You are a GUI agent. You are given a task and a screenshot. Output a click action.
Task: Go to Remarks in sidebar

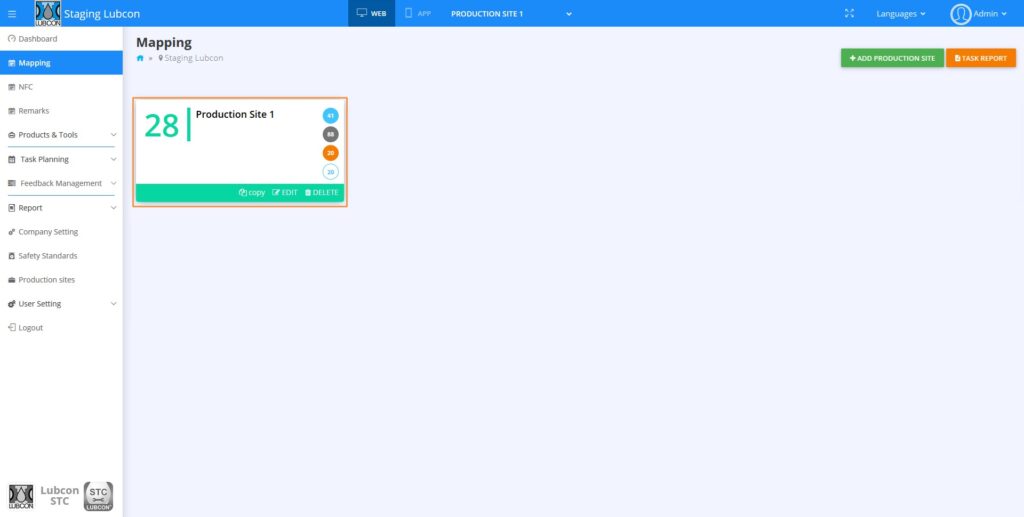pos(61,111)
